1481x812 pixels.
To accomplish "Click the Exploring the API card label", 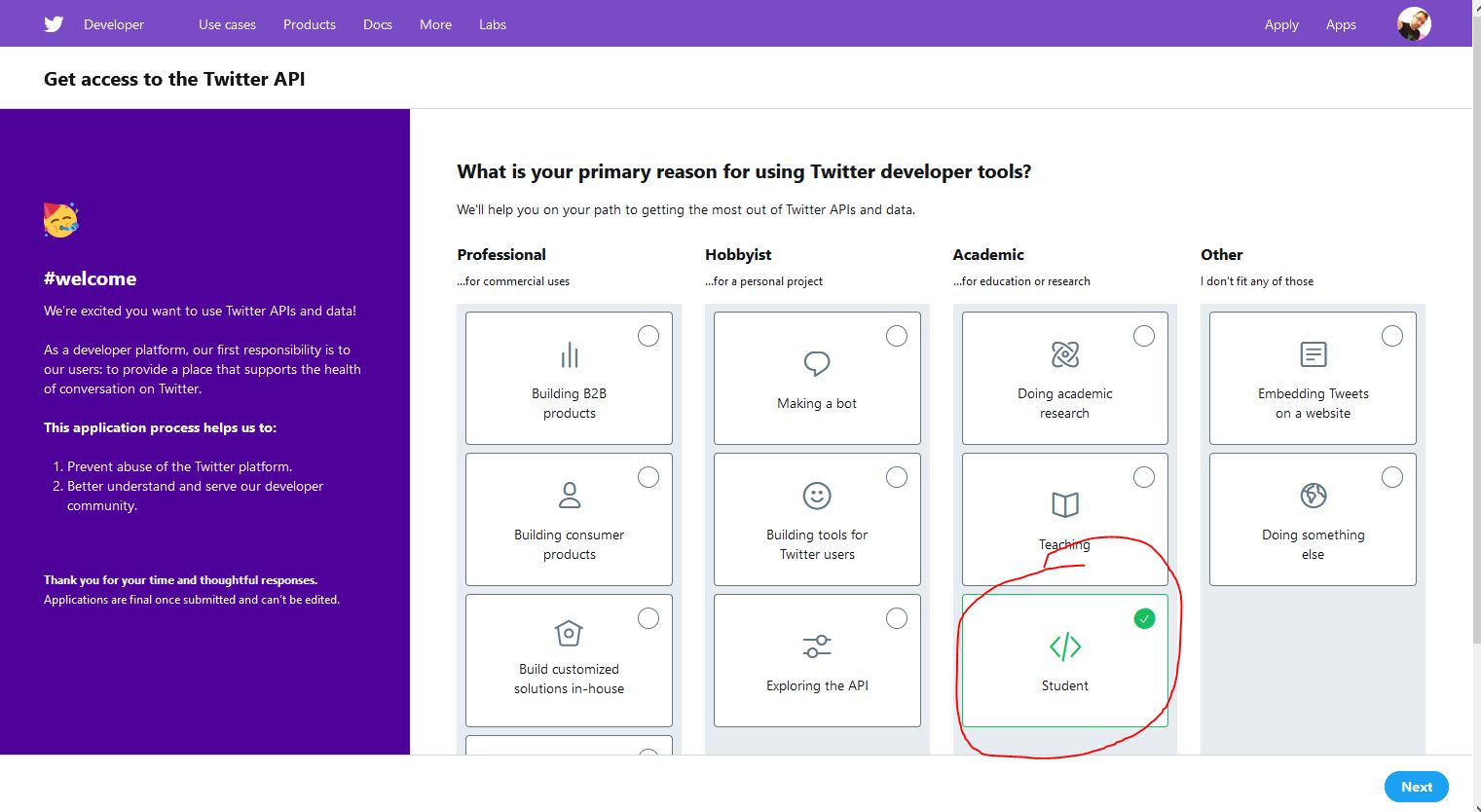I will (817, 685).
